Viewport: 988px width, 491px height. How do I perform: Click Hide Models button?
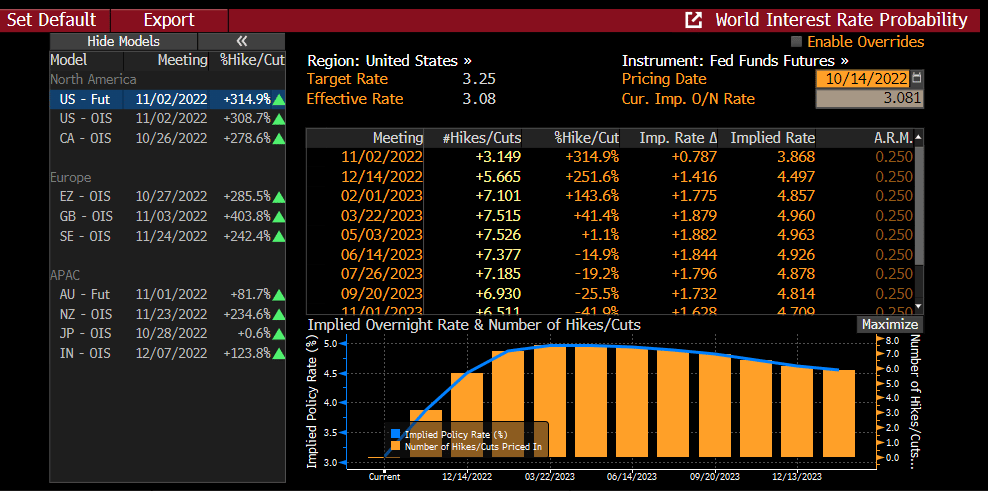[x=123, y=42]
